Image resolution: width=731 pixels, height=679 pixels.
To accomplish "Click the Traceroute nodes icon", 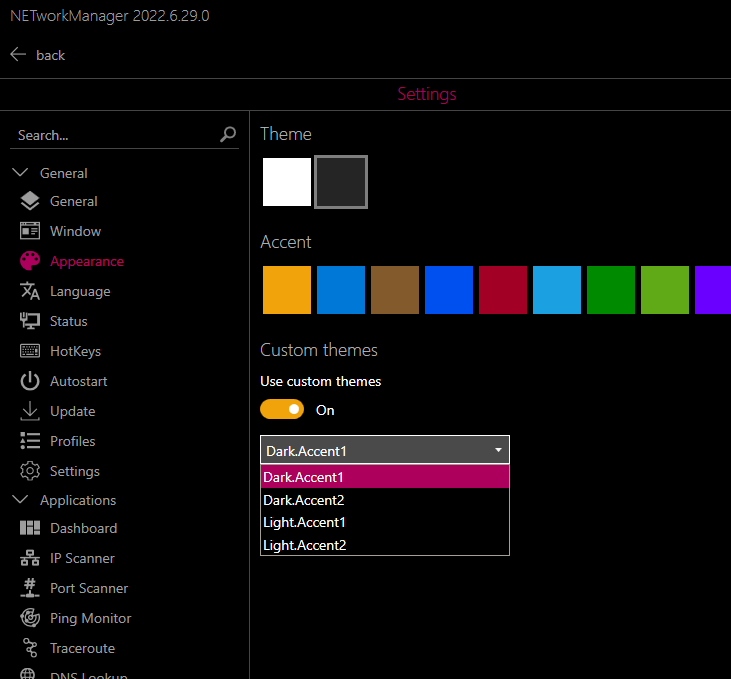I will pyautogui.click(x=30, y=648).
